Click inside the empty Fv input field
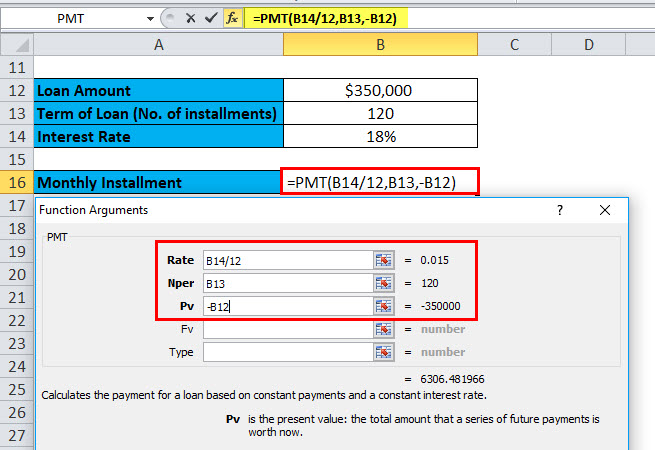The width and height of the screenshot is (655, 450). pyautogui.click(x=286, y=329)
